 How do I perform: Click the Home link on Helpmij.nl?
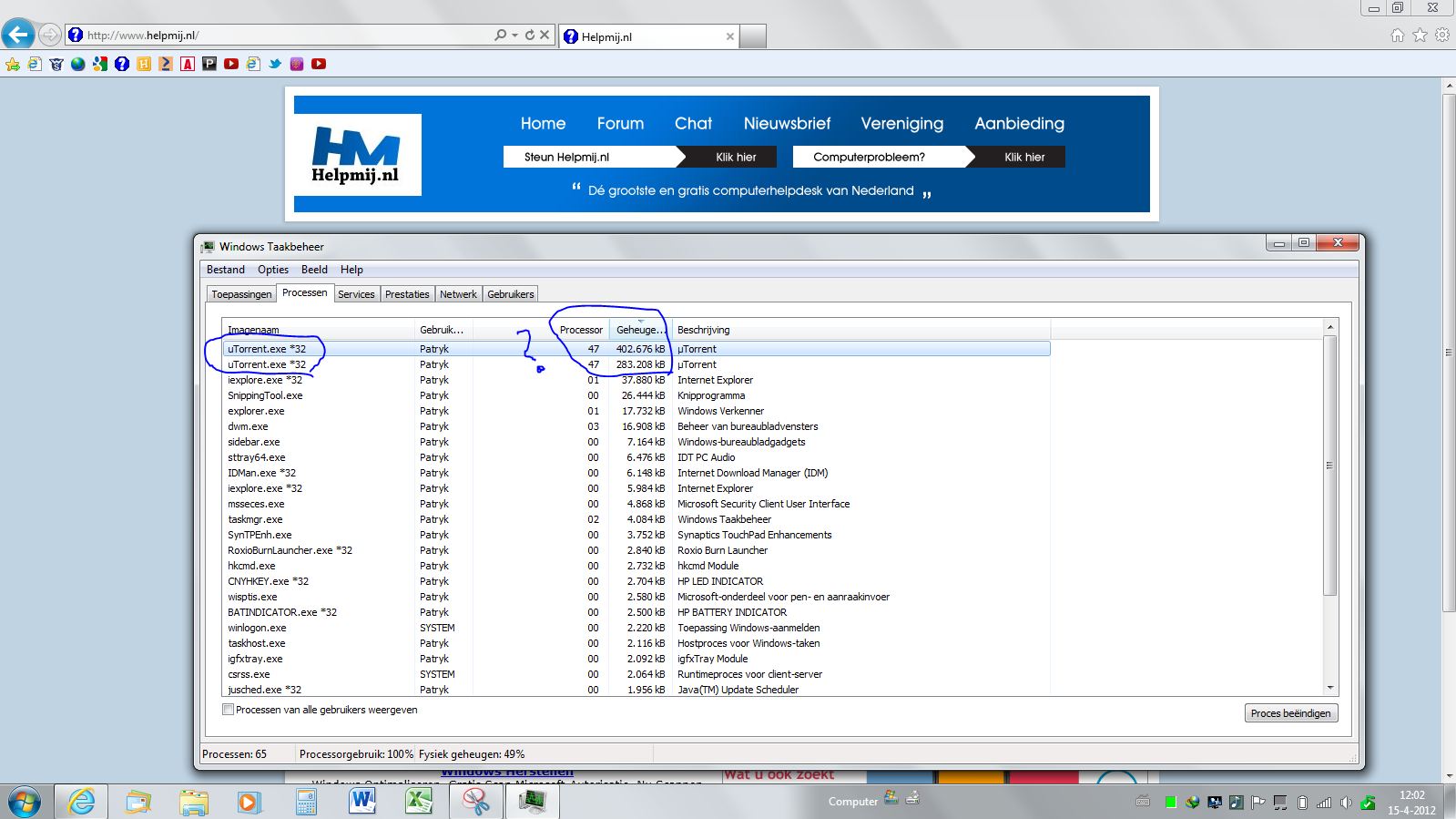[543, 124]
